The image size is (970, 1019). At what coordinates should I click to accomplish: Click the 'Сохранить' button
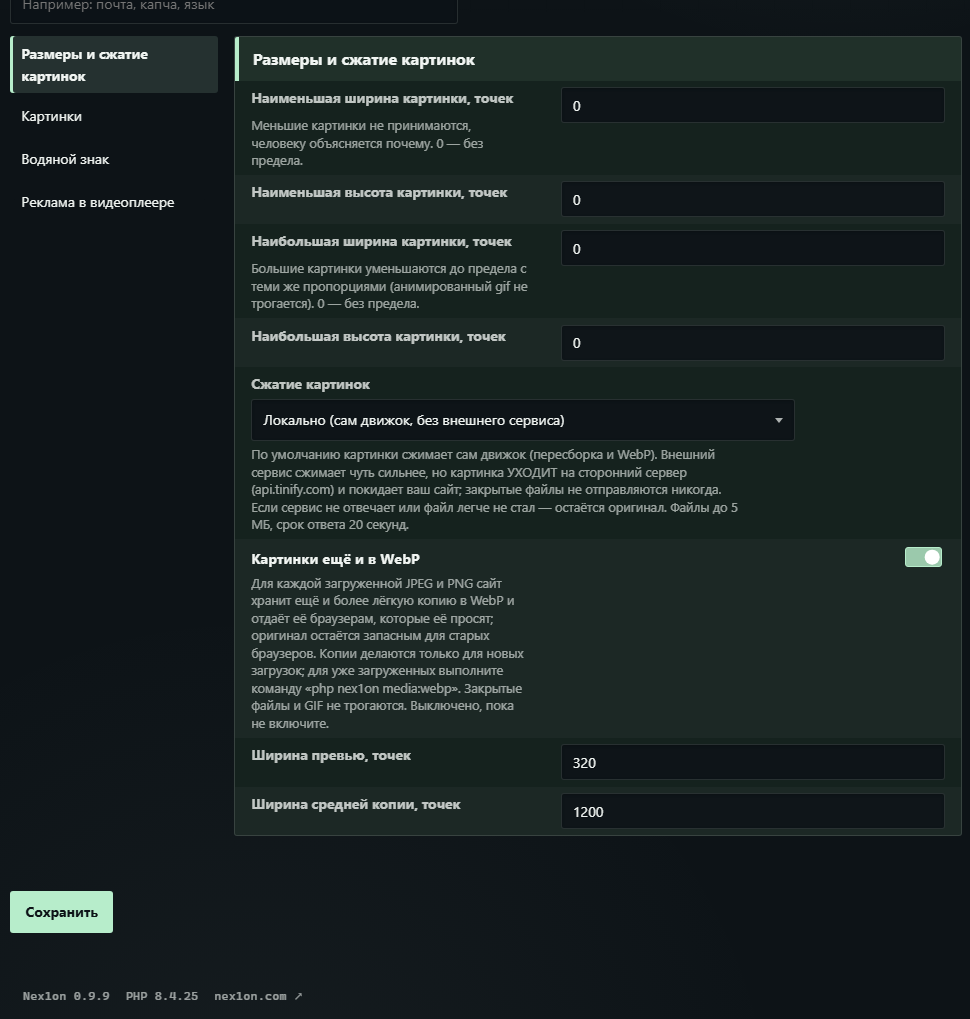pyautogui.click(x=61, y=912)
